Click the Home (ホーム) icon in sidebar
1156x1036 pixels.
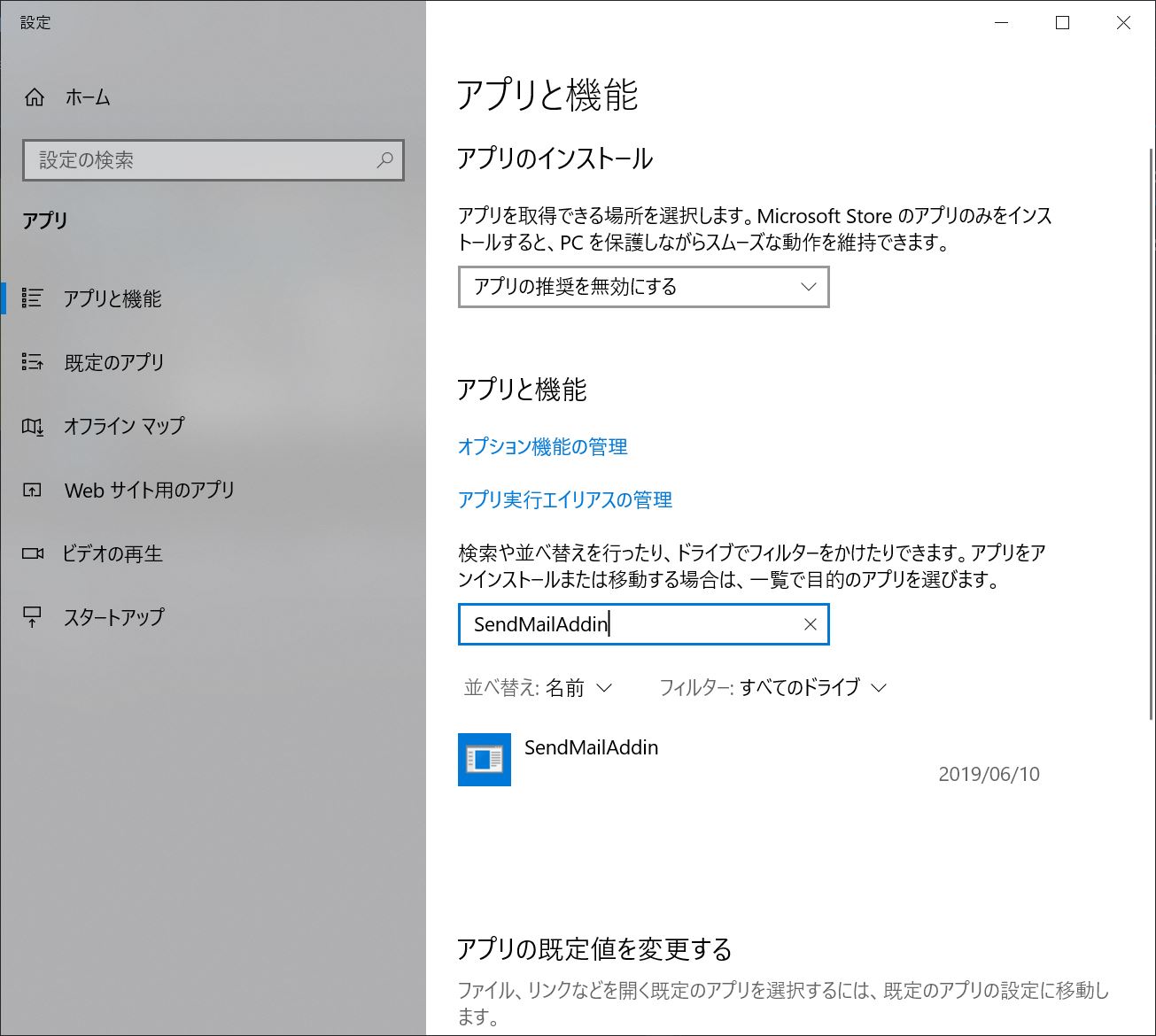click(34, 97)
